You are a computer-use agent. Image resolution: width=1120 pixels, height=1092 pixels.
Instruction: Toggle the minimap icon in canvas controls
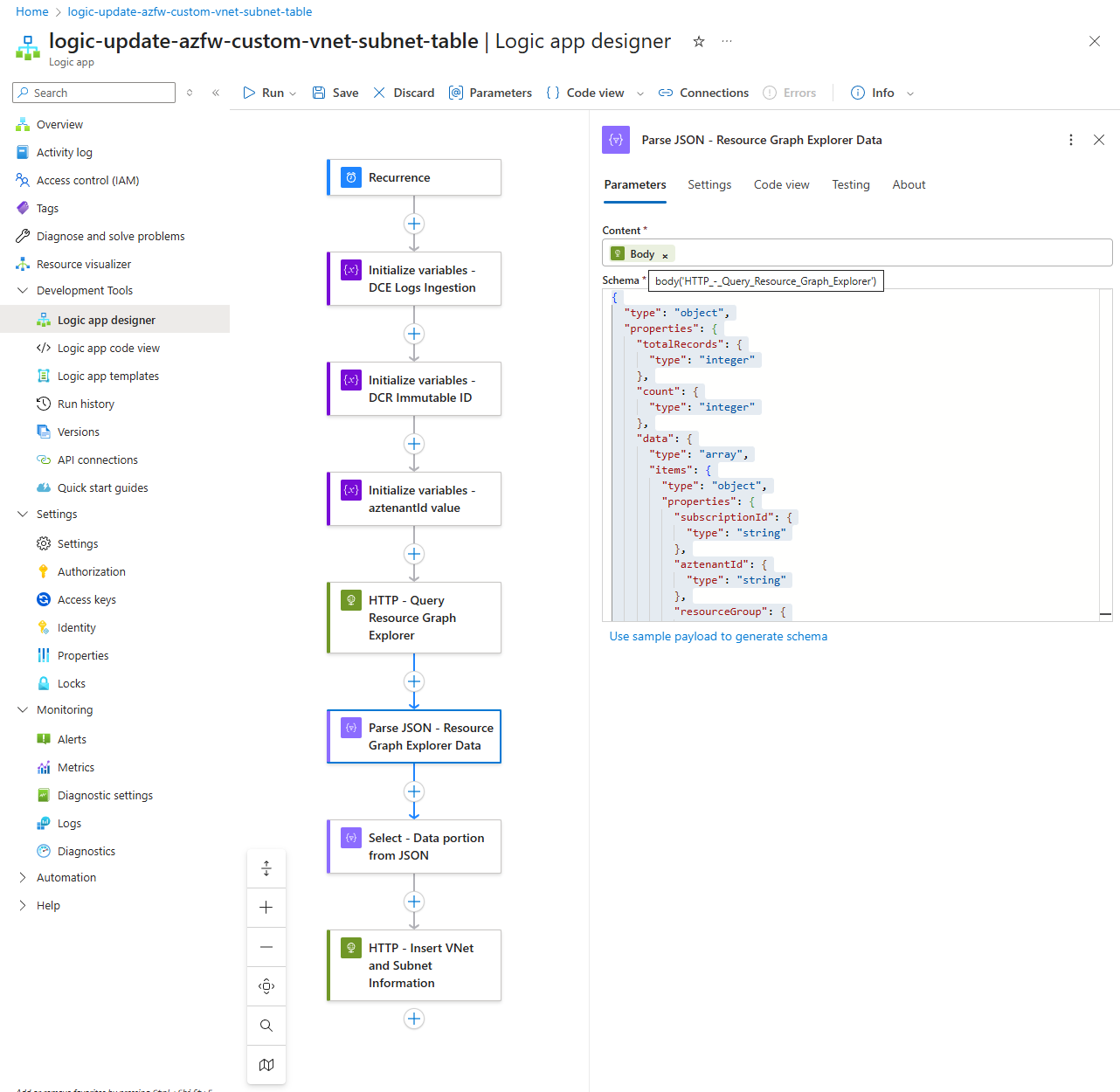click(x=266, y=1065)
